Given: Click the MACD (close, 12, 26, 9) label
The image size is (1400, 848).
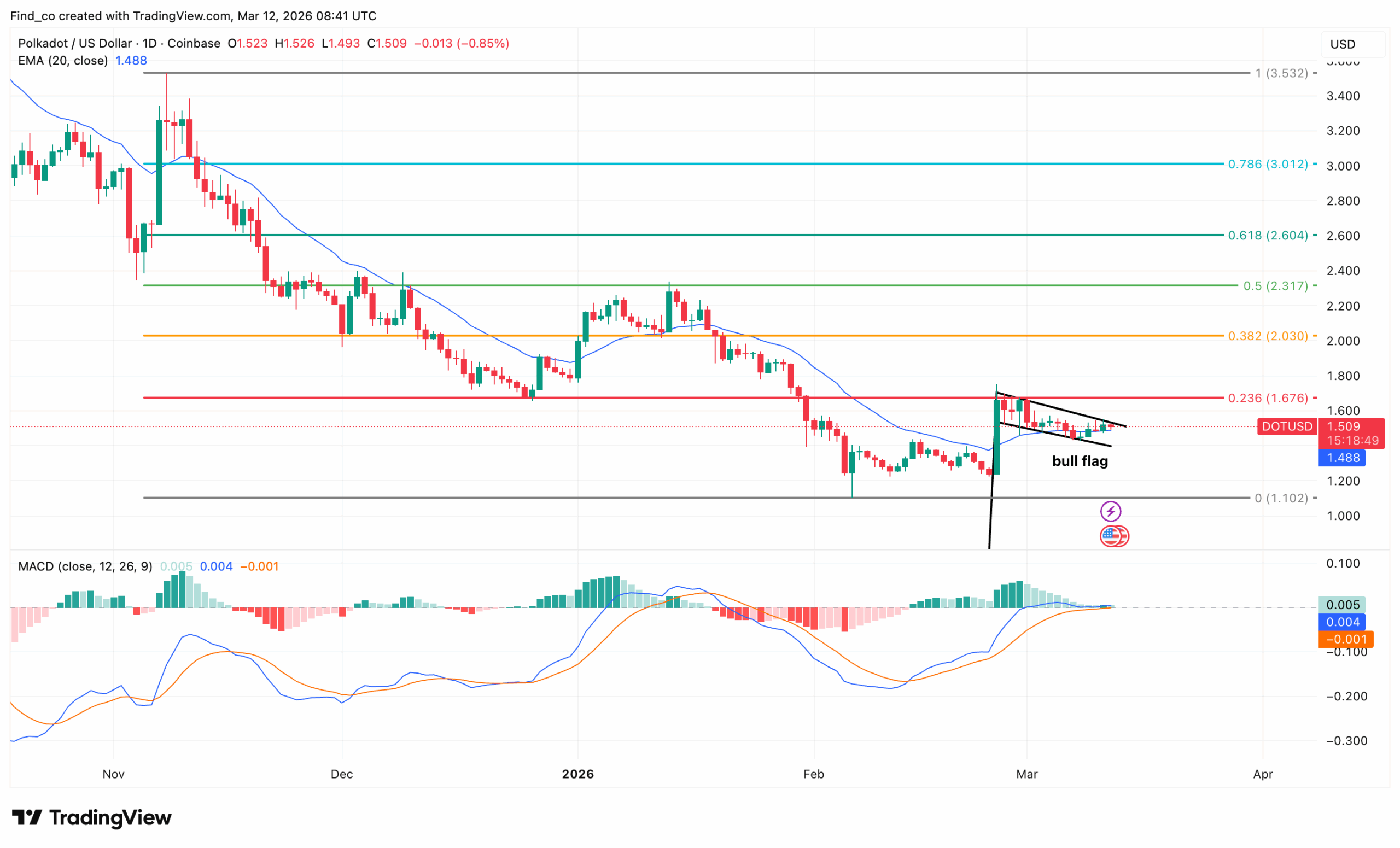Looking at the screenshot, I should (x=85, y=566).
